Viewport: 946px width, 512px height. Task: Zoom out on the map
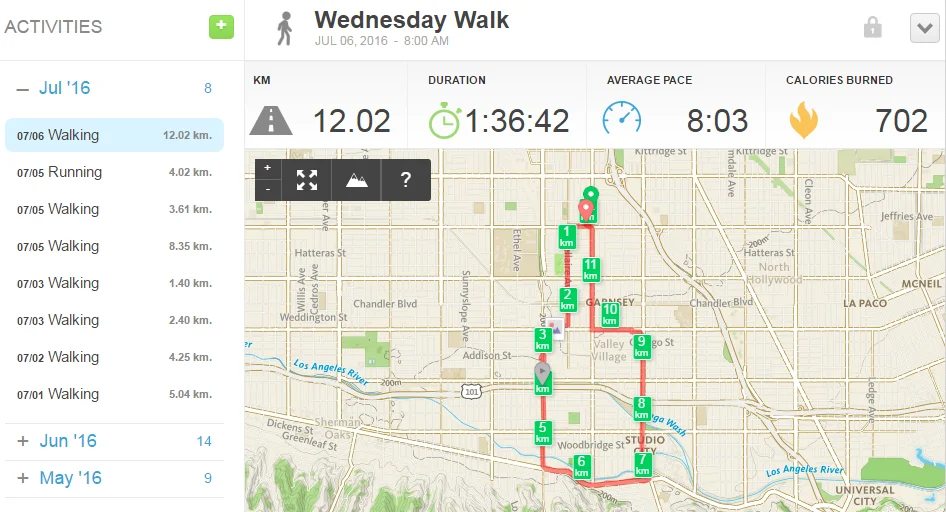click(267, 189)
